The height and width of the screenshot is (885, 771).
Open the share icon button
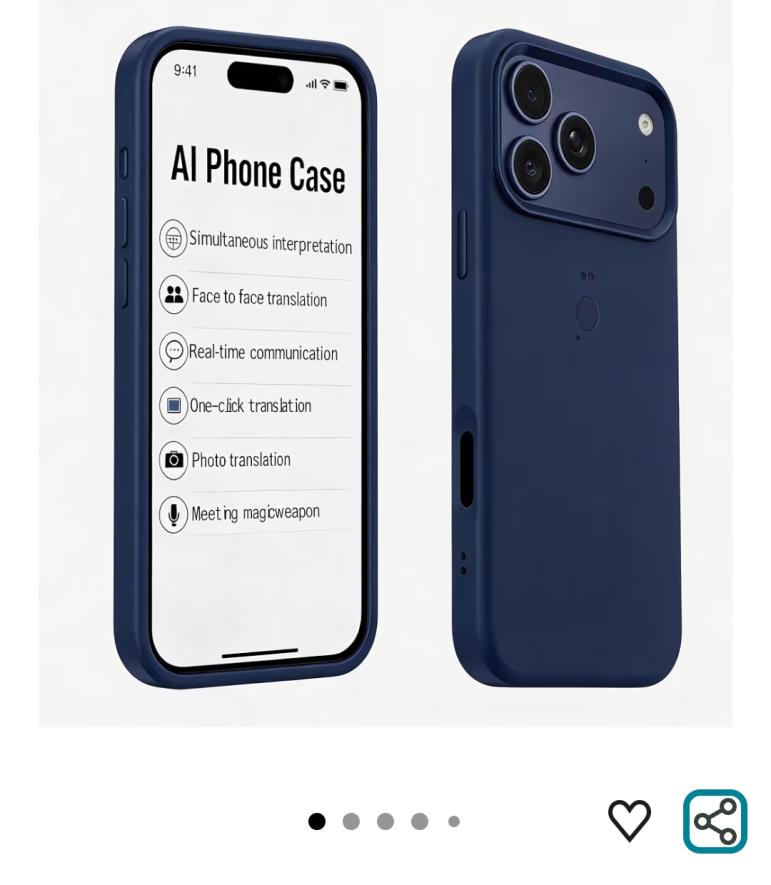(x=715, y=821)
